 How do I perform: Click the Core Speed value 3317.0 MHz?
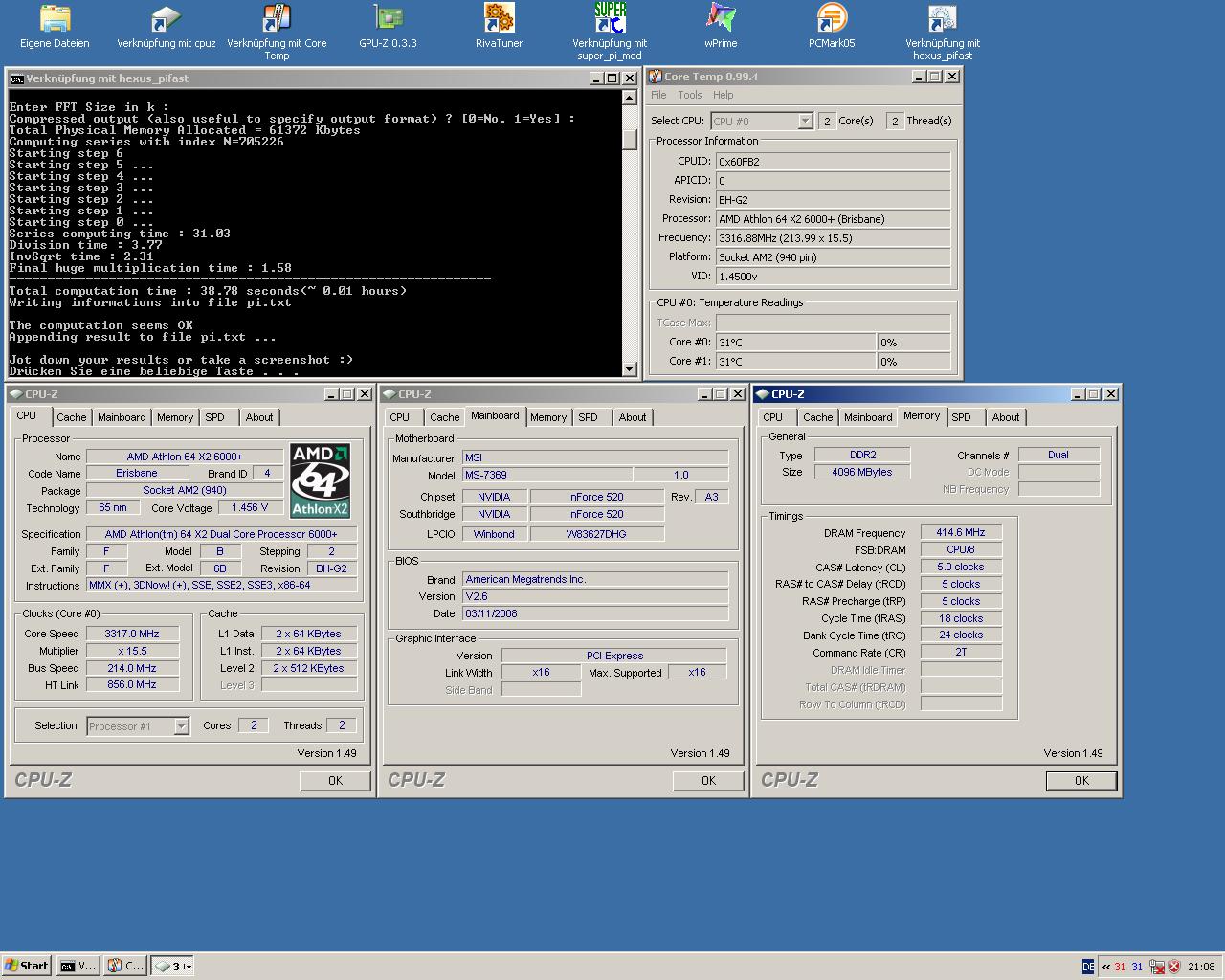132,634
